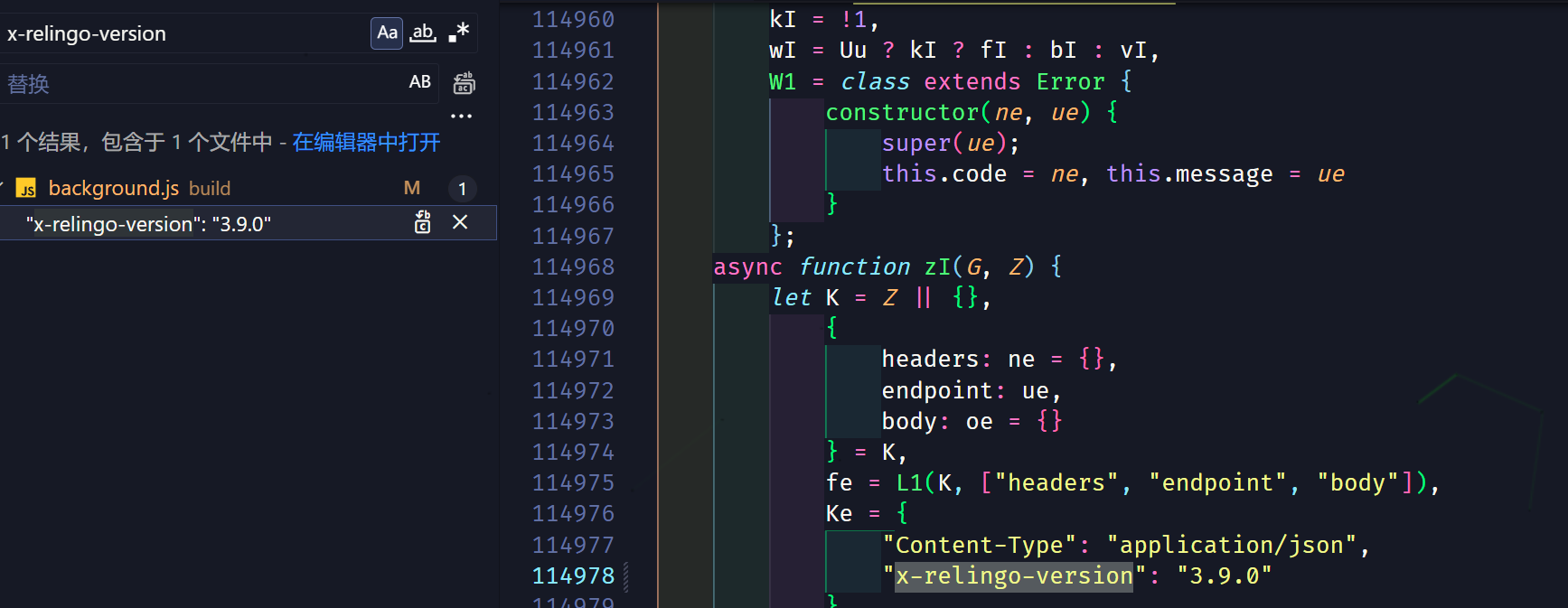The image size is (1568, 608).
Task: Open the "x-relingo-version": "3.9.0" match
Action: point(148,223)
